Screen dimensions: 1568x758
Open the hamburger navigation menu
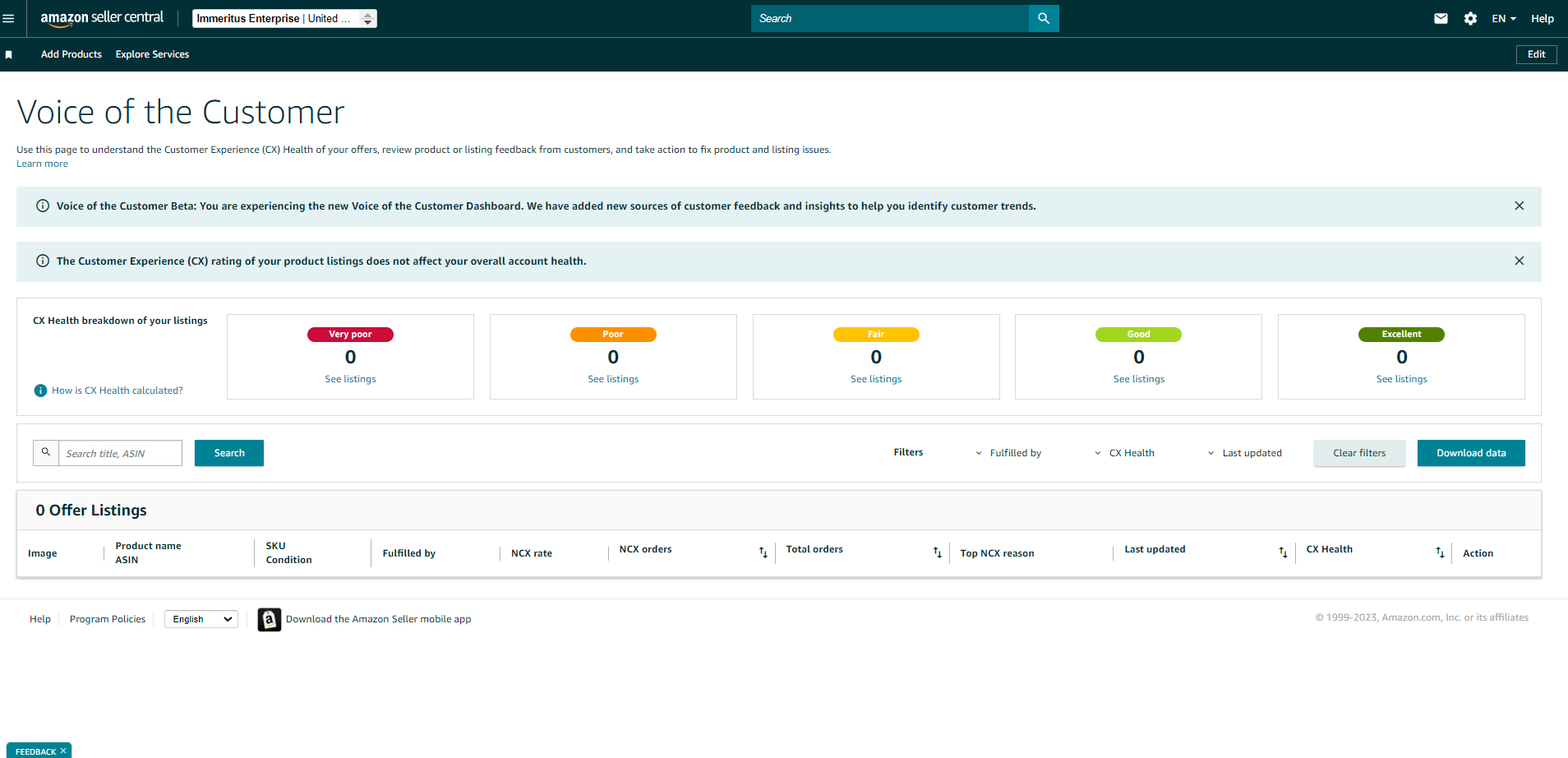click(8, 18)
